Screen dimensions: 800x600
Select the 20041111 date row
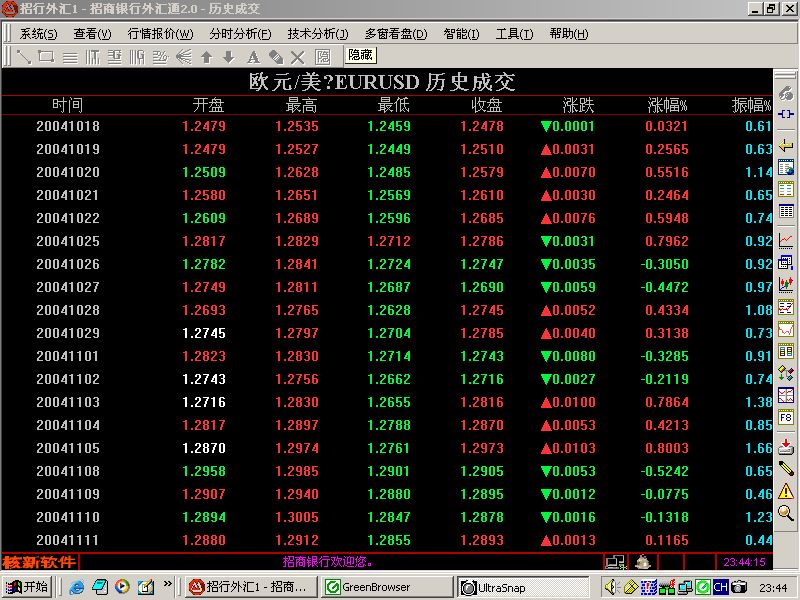point(386,540)
